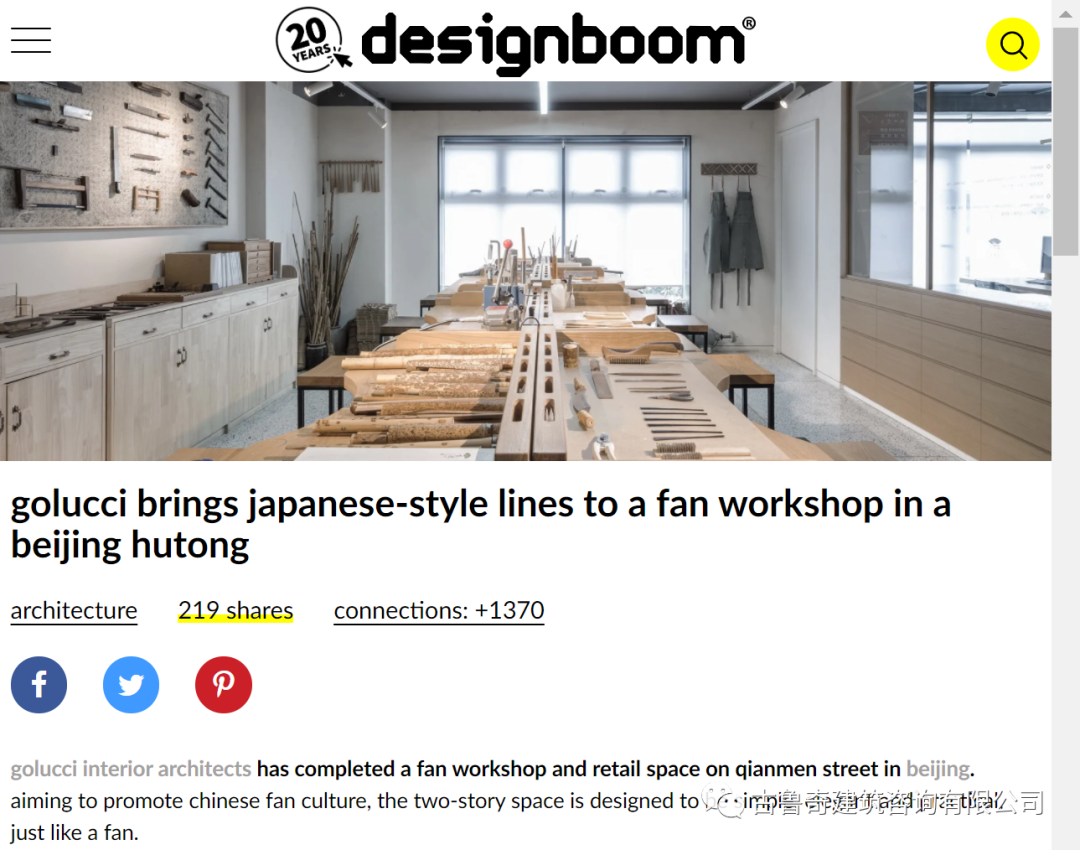Open the beijing tag link
This screenshot has height=850, width=1080.
coord(937,769)
